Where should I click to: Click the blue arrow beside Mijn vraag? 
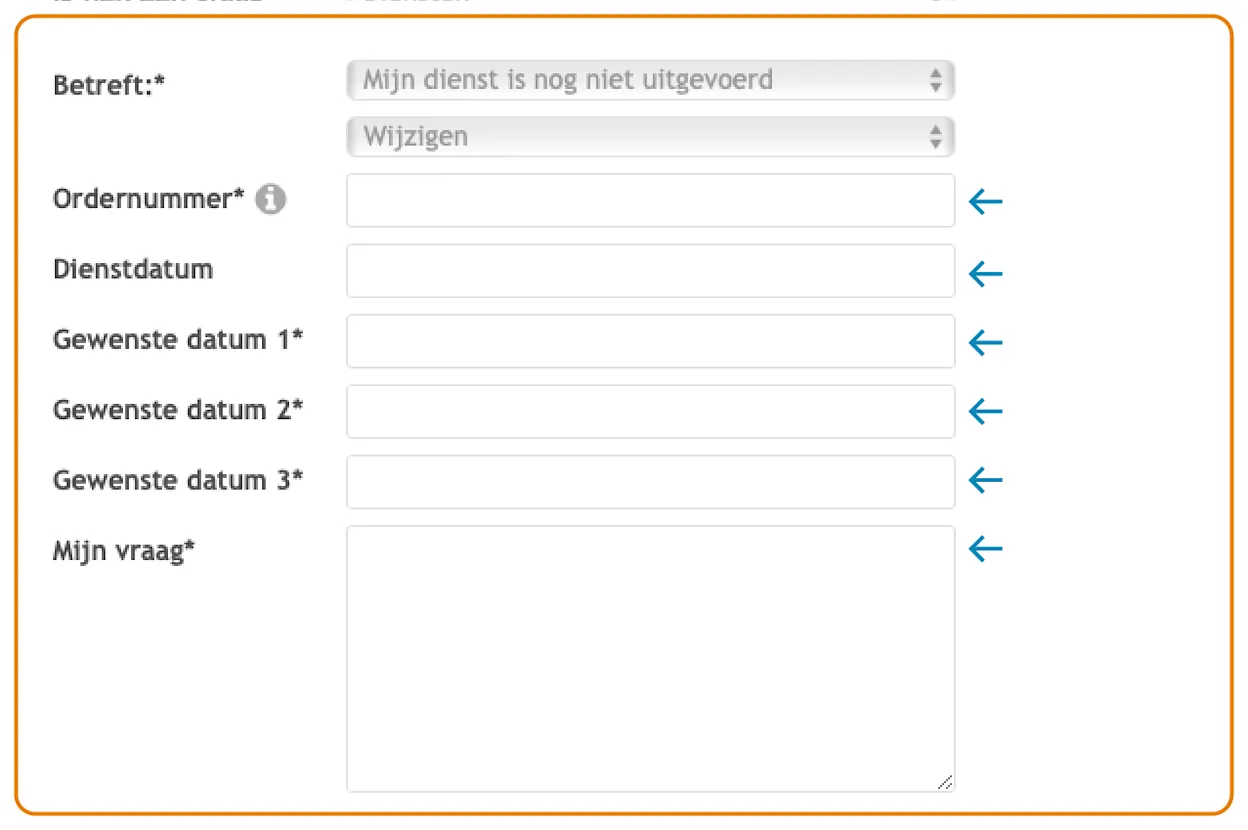[x=985, y=548]
